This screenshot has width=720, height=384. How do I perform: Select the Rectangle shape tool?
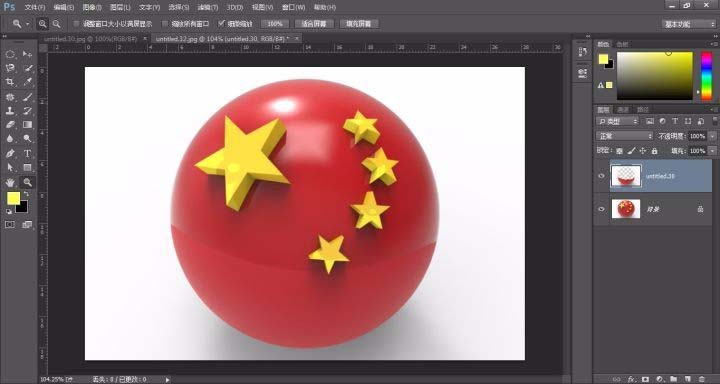pos(28,167)
